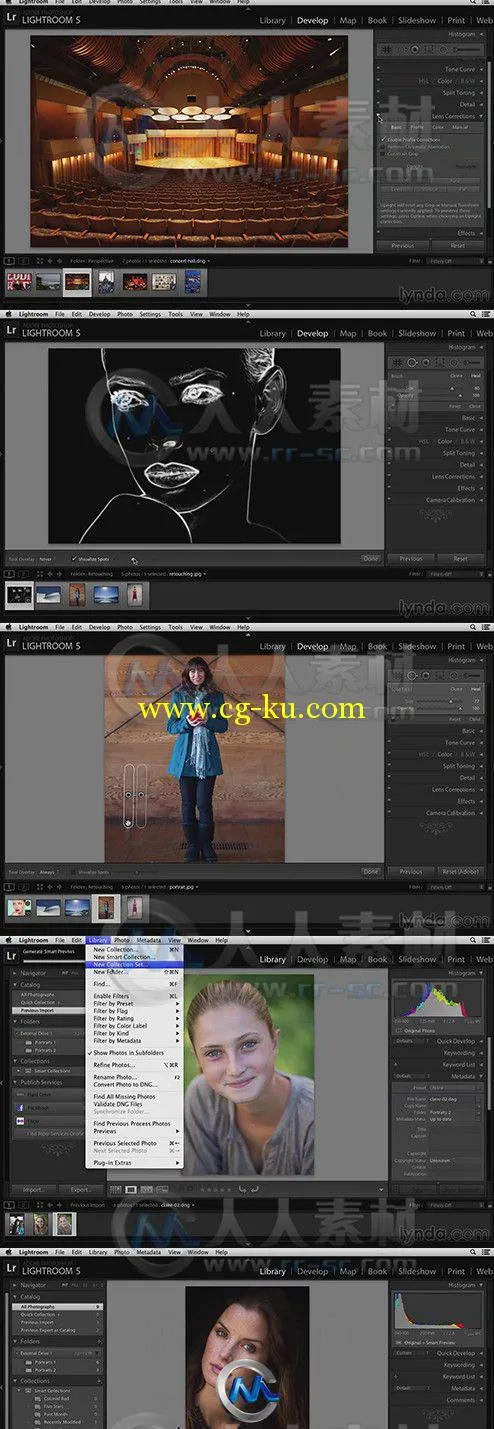Screen dimensions: 494x1429
Task: Click Reset button in the concert hall window
Action: pos(457,245)
